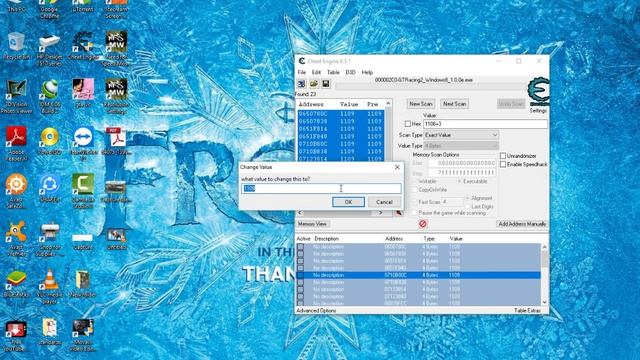Click Cancel in Change Value dialog

tap(384, 202)
